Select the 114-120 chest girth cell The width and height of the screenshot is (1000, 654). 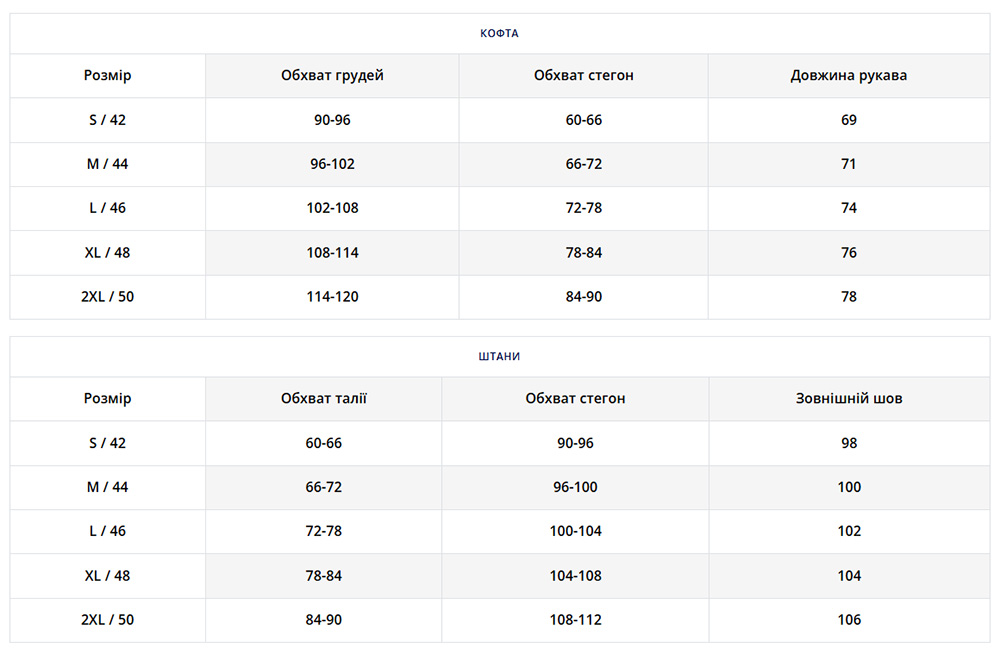332,297
